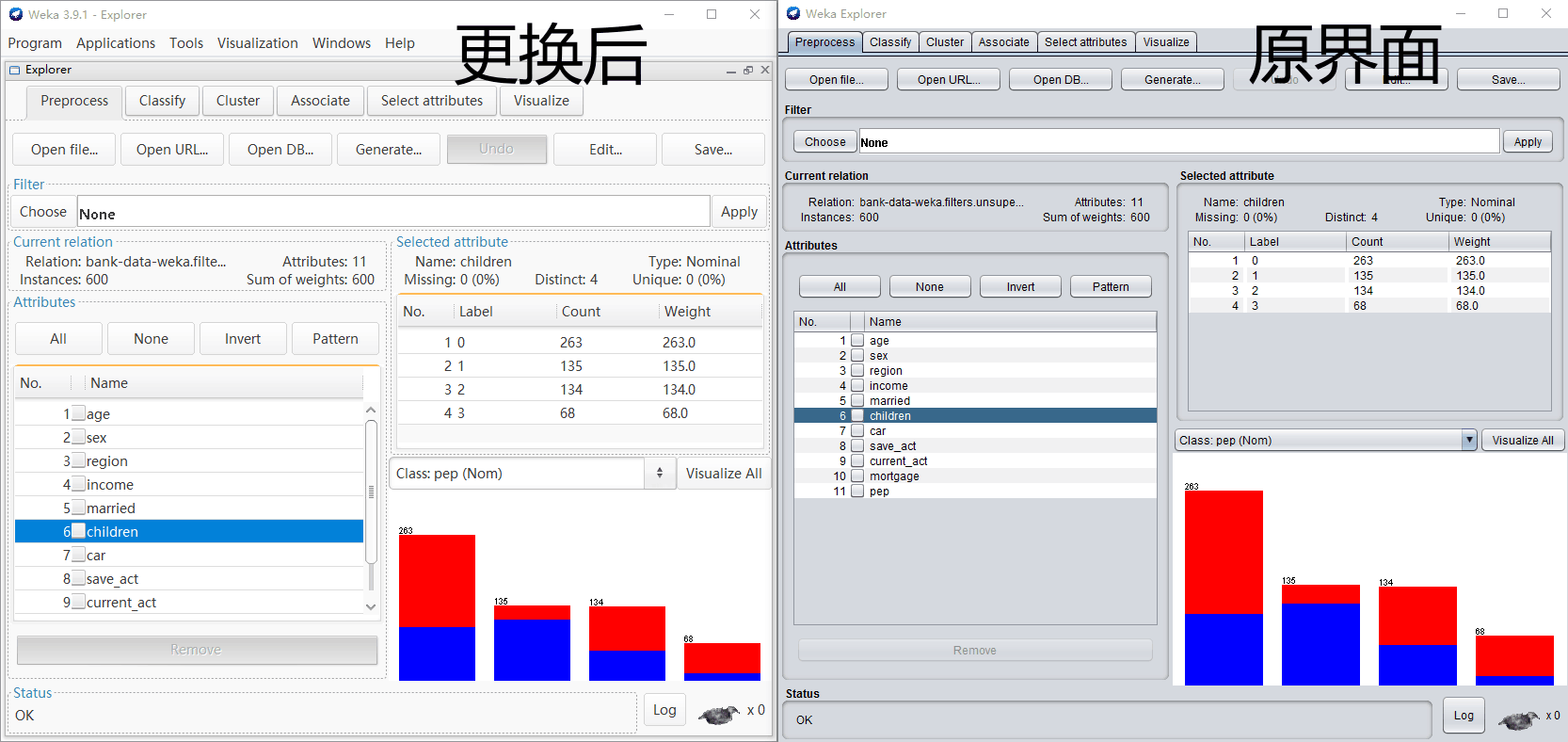Screen dimensions: 1568x742
Task: Click the Weka Explorer title bar logo icon
Action: click(793, 13)
